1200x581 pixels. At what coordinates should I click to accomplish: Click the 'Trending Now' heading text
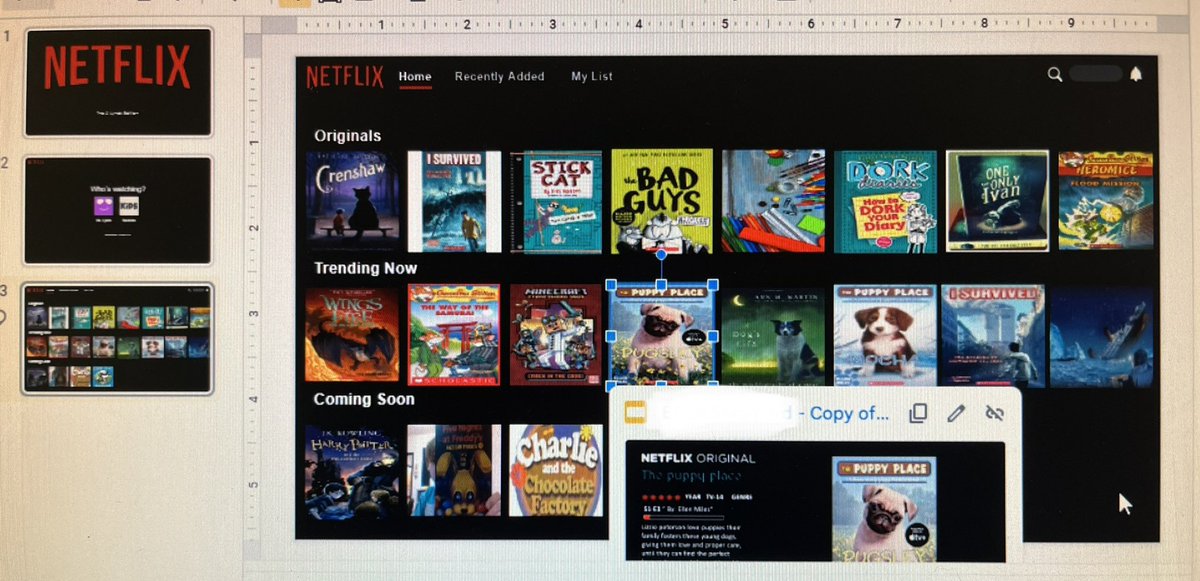365,268
